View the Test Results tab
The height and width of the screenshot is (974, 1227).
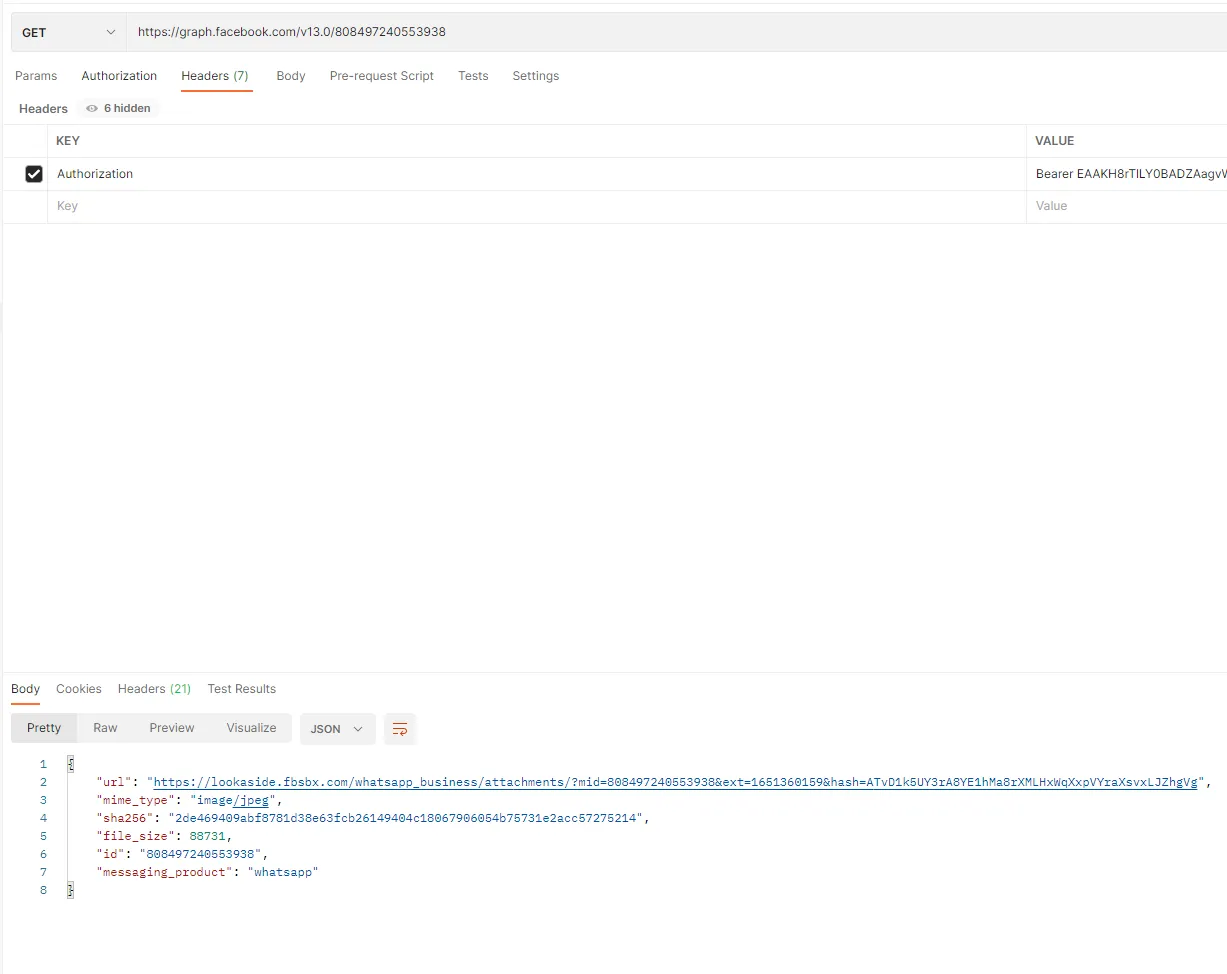tap(241, 688)
